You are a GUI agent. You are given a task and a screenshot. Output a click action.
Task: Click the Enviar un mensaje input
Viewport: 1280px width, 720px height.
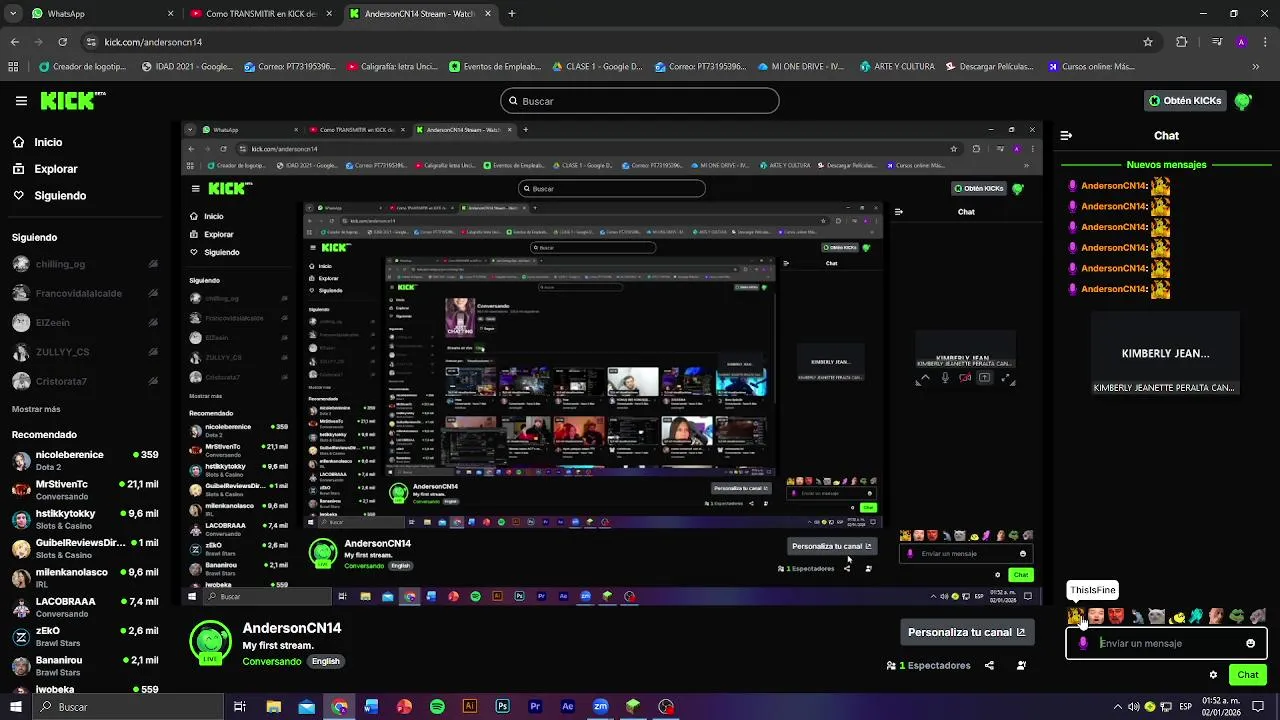click(1166, 643)
